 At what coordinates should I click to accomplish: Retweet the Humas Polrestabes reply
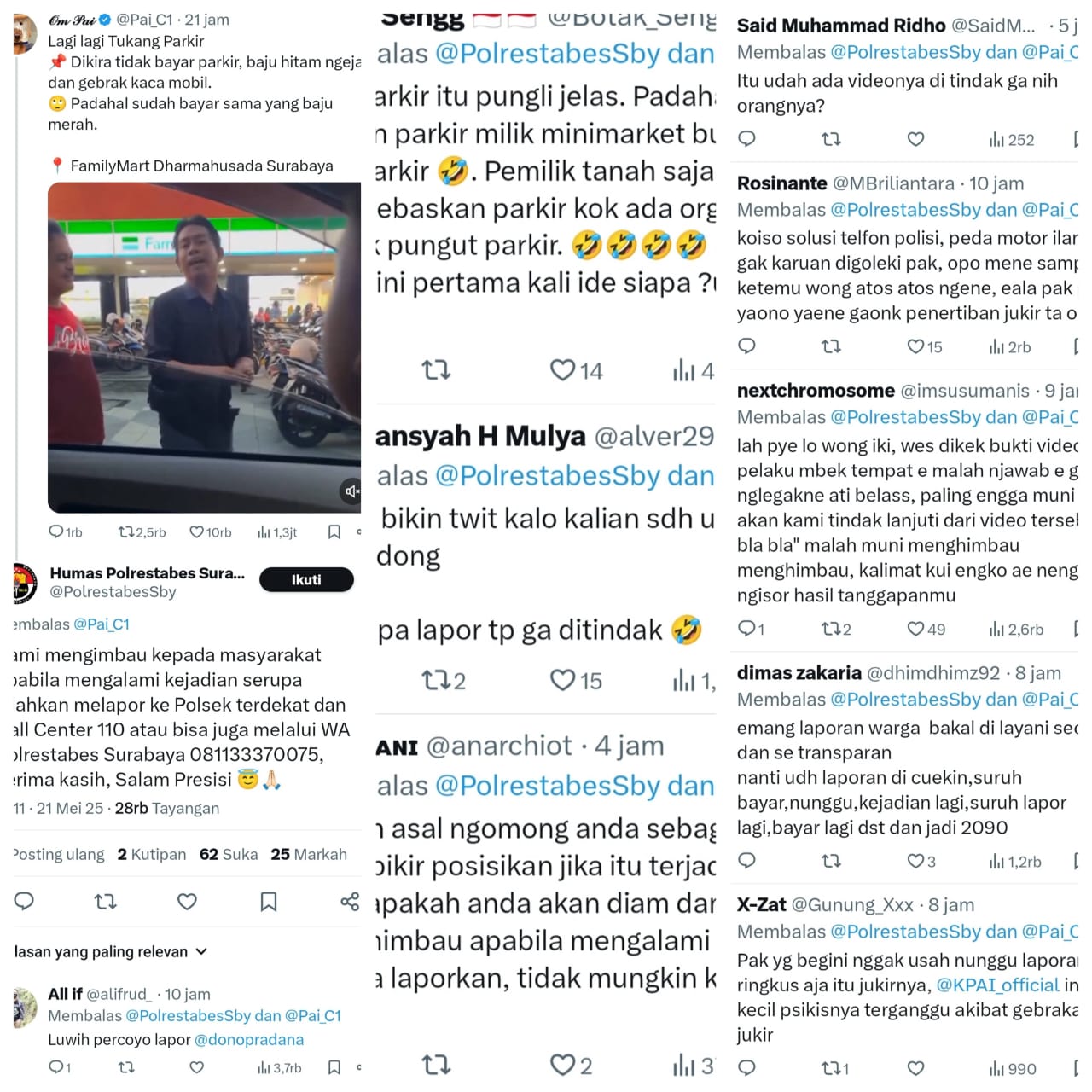tap(106, 902)
